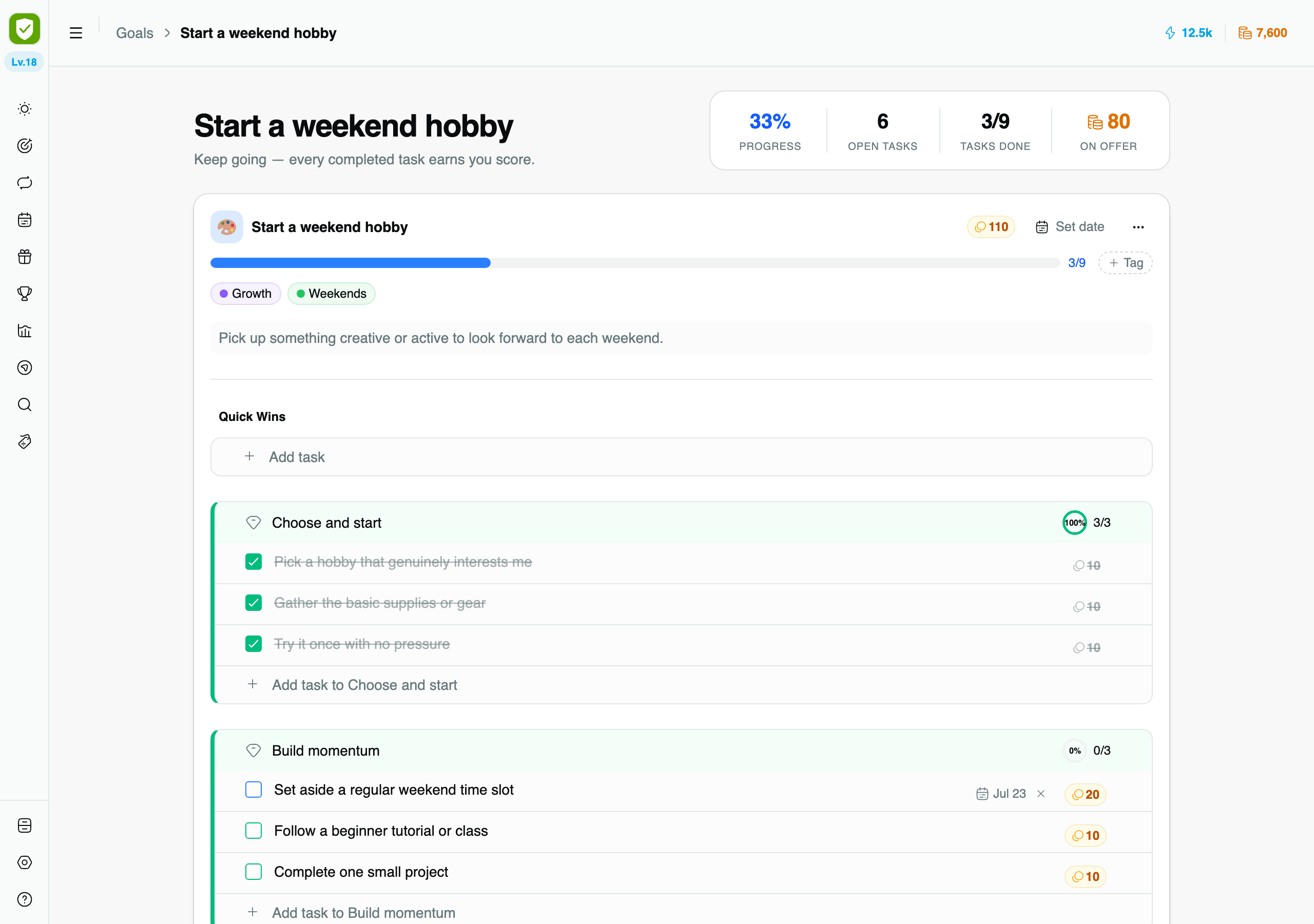Remove the Jul 23 date with X

[x=1041, y=794]
